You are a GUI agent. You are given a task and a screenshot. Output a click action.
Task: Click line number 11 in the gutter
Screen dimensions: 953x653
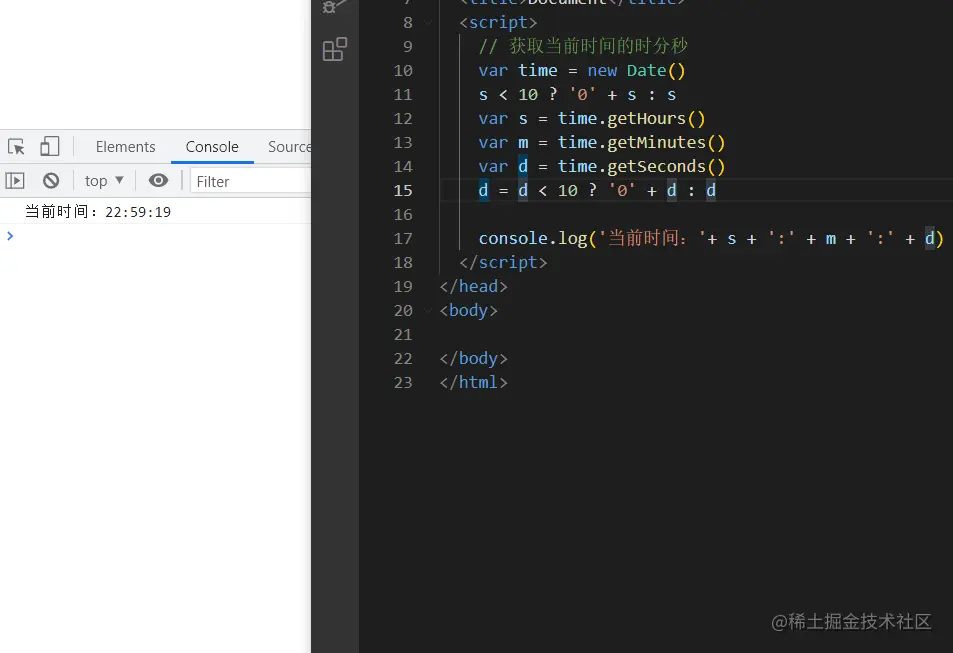click(403, 94)
